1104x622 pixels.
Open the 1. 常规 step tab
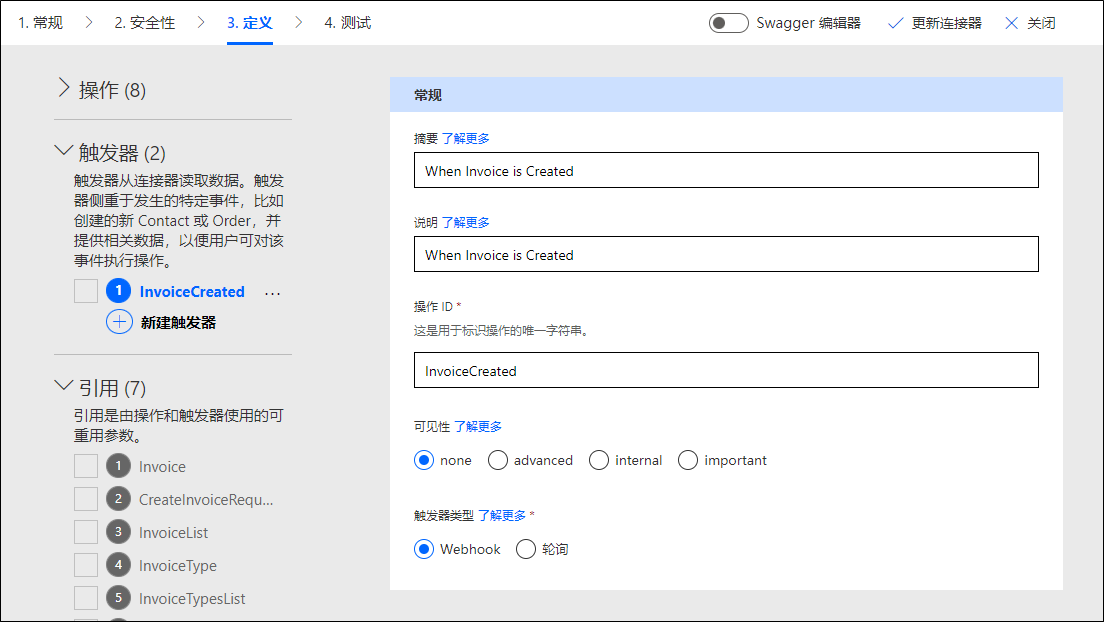click(40, 23)
